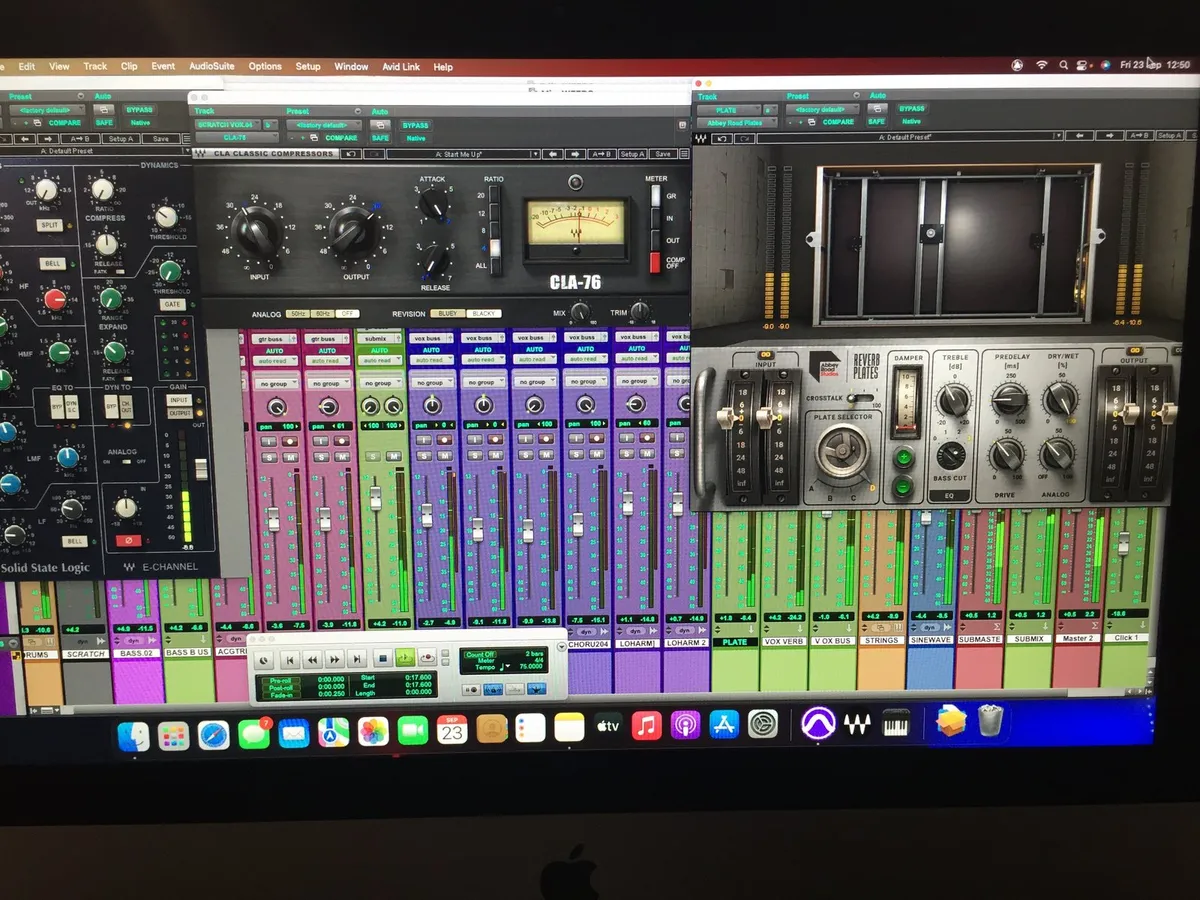Click the Tempo note icon in the transport display
Viewport: 1200px width, 900px height.
500,666
